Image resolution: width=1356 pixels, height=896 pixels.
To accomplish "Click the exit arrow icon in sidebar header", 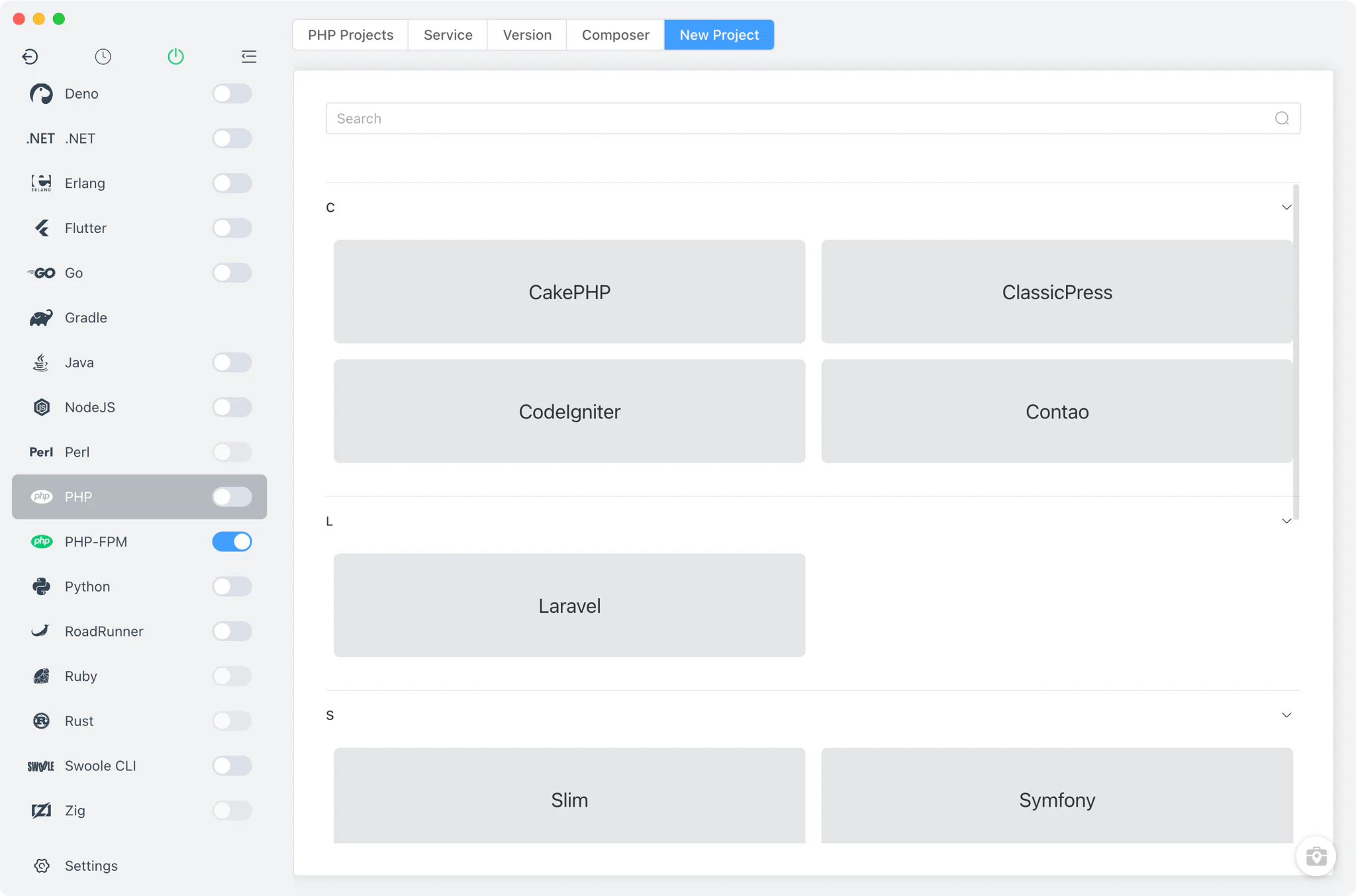I will coord(30,57).
